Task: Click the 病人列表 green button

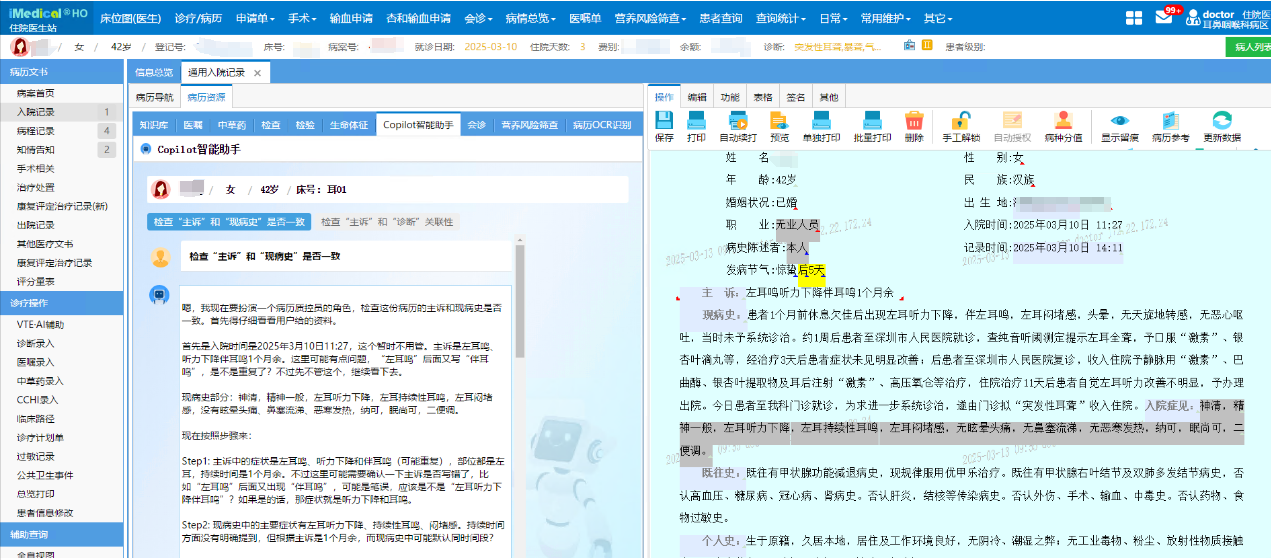Action: [1248, 47]
